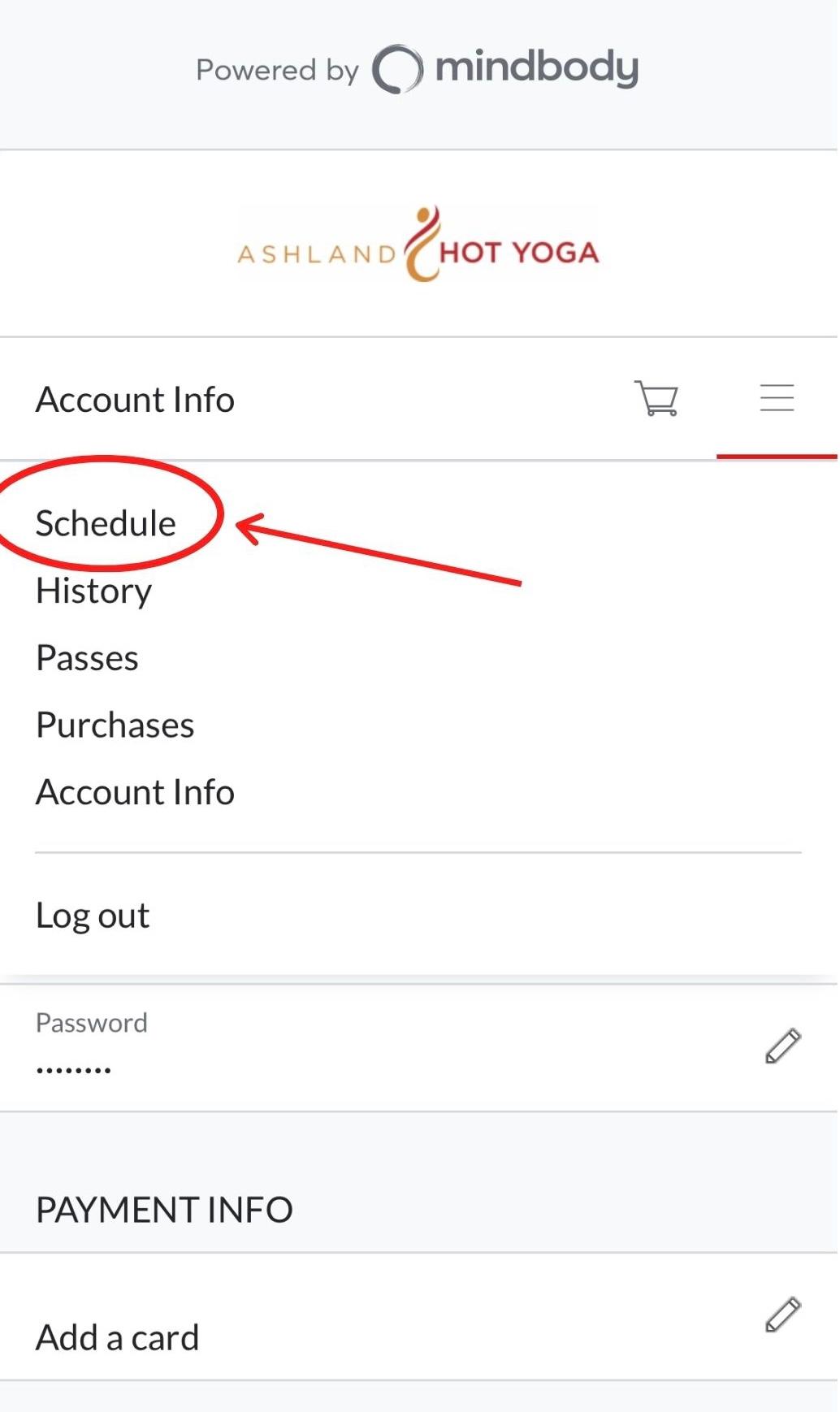Click the HOT YOGA logo text

pos(519,253)
